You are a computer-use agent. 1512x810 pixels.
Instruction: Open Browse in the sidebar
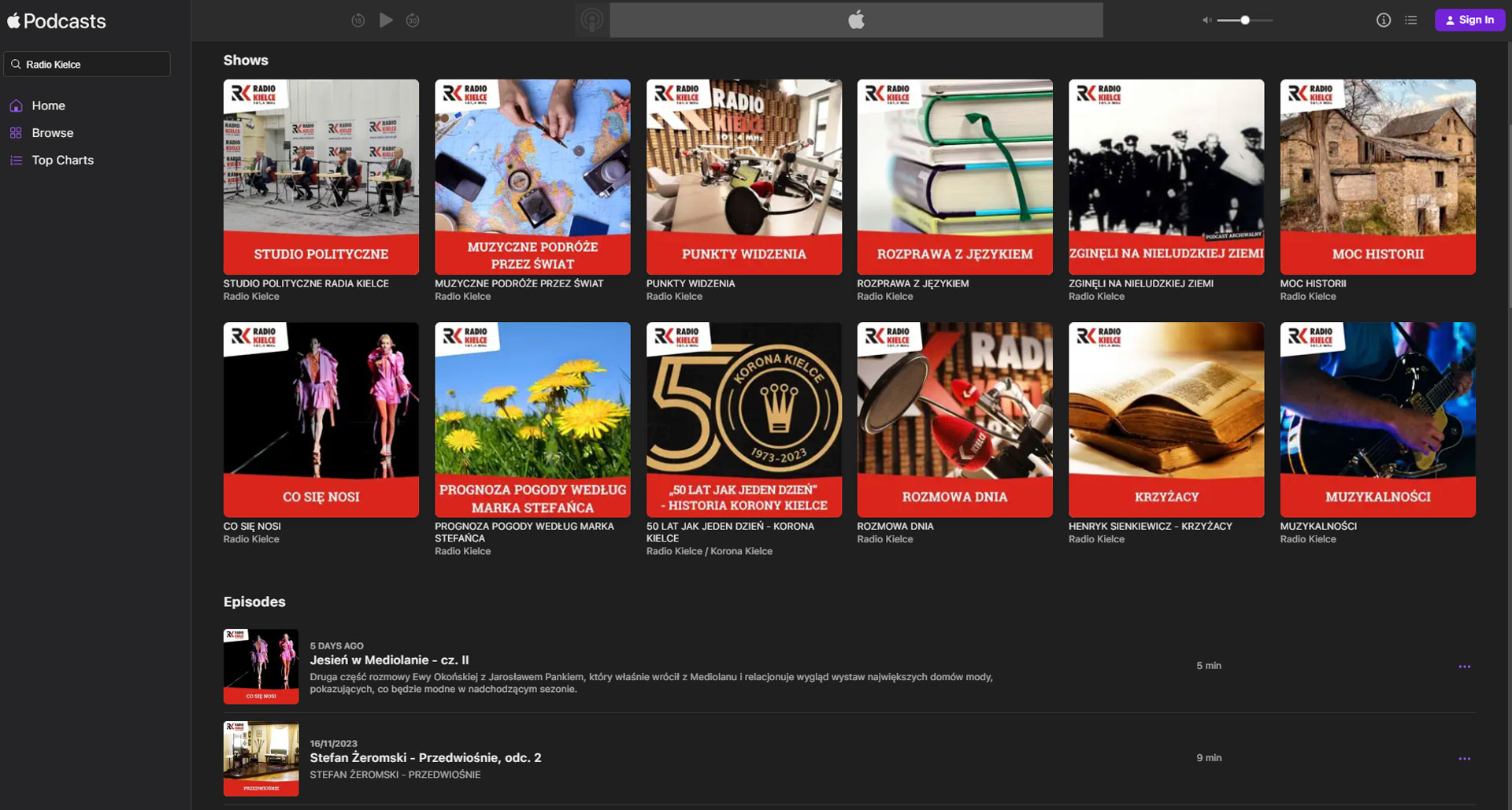point(52,133)
